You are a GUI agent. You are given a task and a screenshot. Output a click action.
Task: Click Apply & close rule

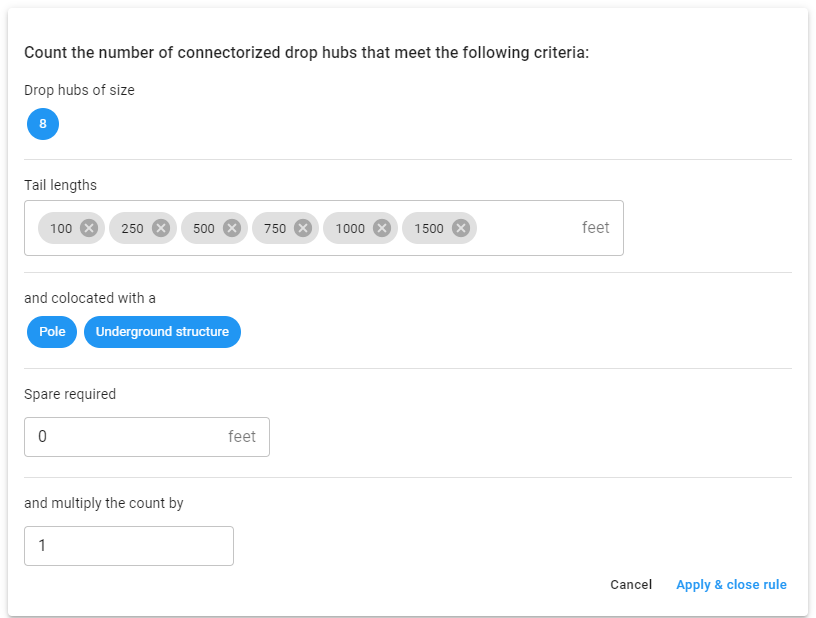pyautogui.click(x=731, y=585)
